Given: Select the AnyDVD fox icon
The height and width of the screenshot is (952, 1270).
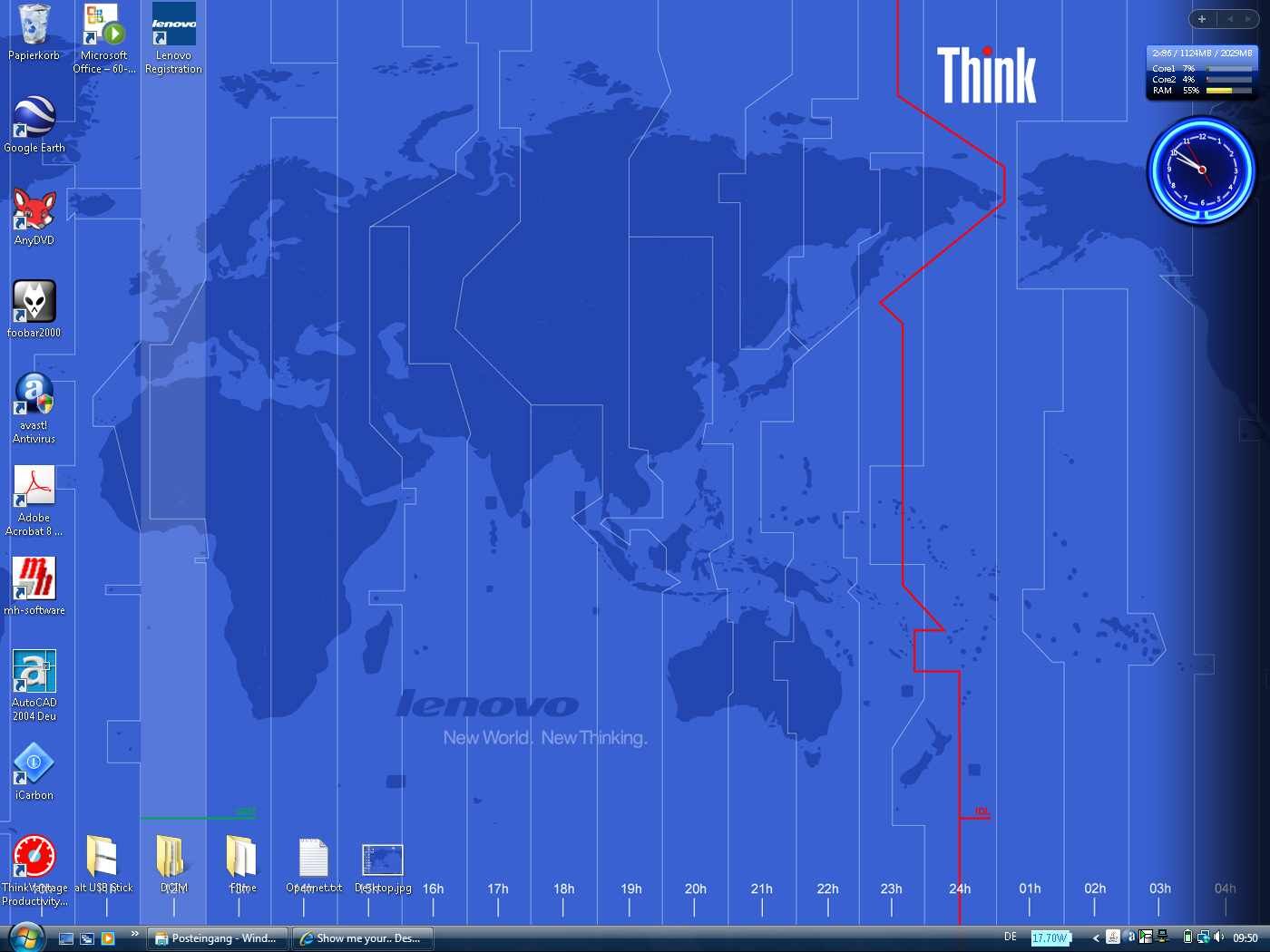Looking at the screenshot, I should [34, 212].
